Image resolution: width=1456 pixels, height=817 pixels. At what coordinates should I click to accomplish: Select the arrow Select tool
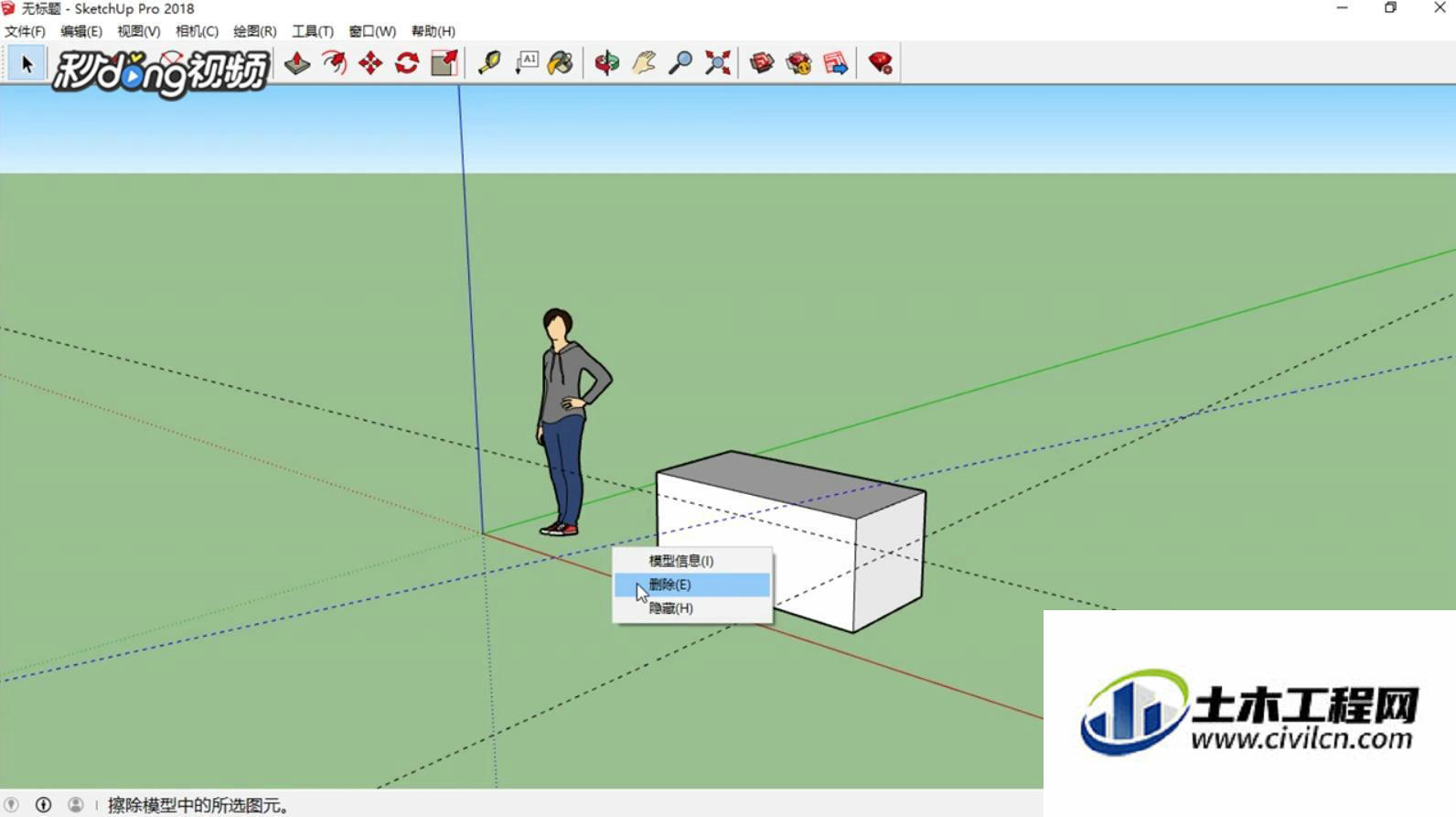[27, 64]
